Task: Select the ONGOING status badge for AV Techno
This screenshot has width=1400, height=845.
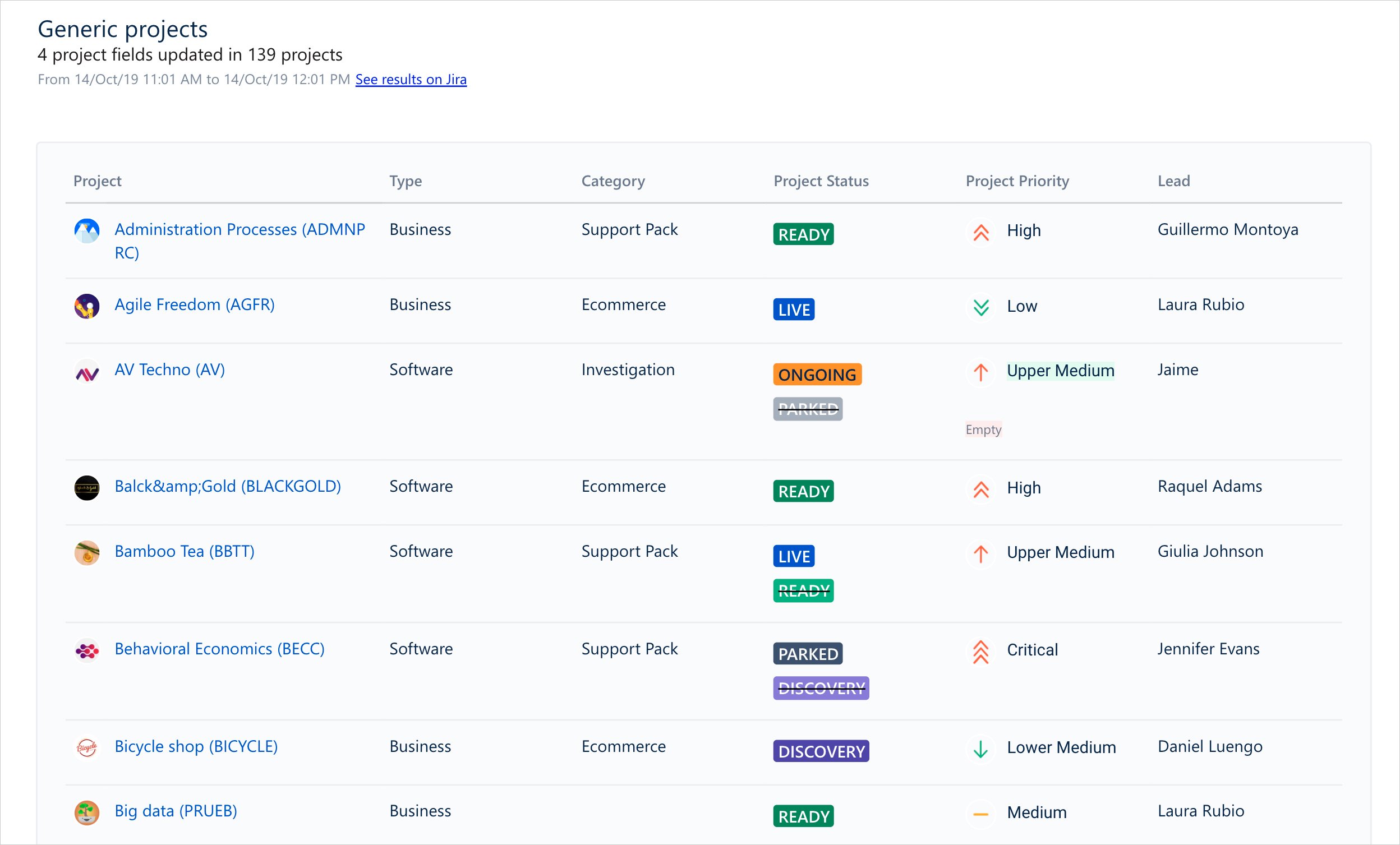Action: 817,374
